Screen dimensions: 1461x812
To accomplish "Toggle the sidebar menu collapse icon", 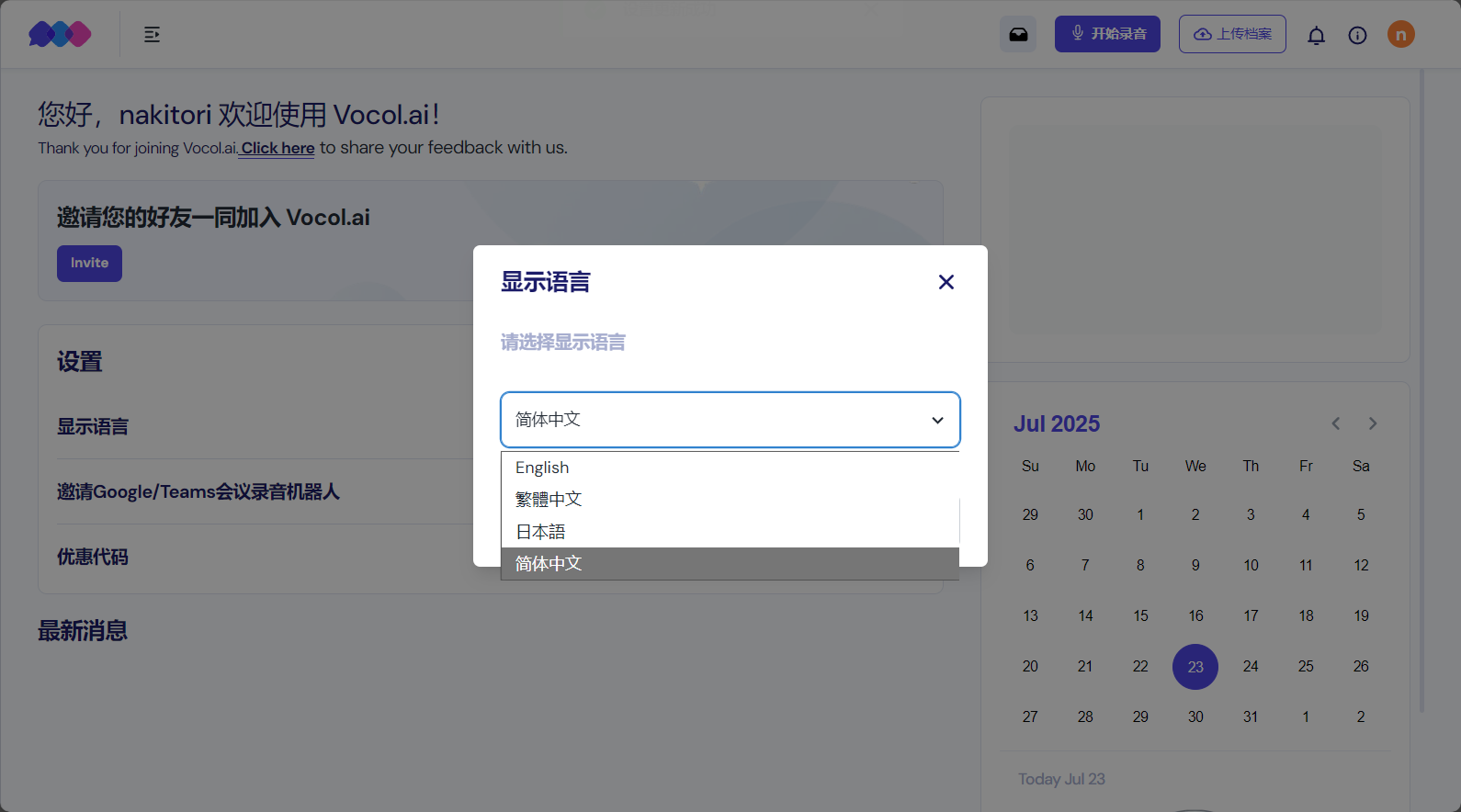I will pyautogui.click(x=153, y=35).
